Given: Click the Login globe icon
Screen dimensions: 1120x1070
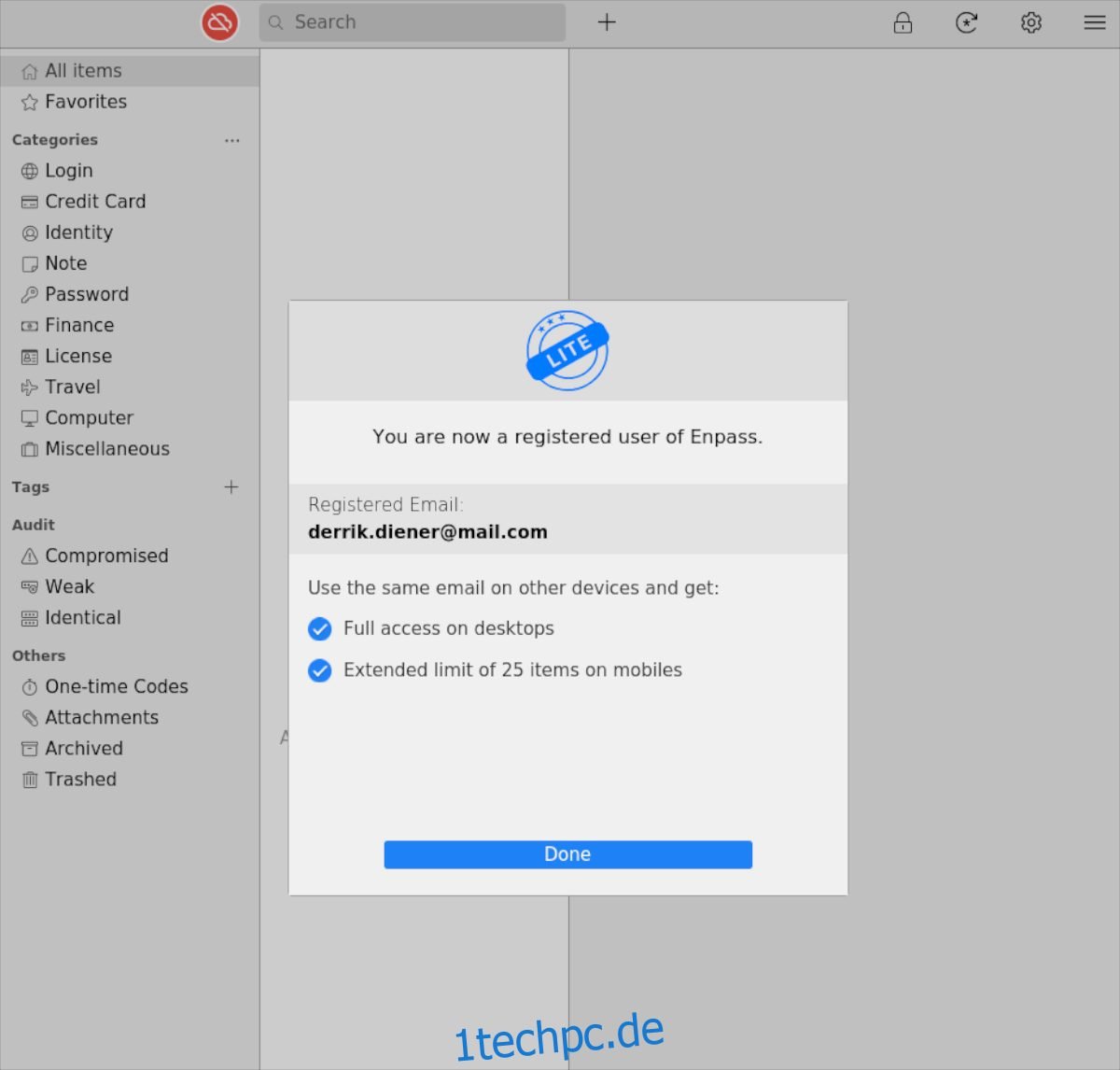Looking at the screenshot, I should coord(30,171).
